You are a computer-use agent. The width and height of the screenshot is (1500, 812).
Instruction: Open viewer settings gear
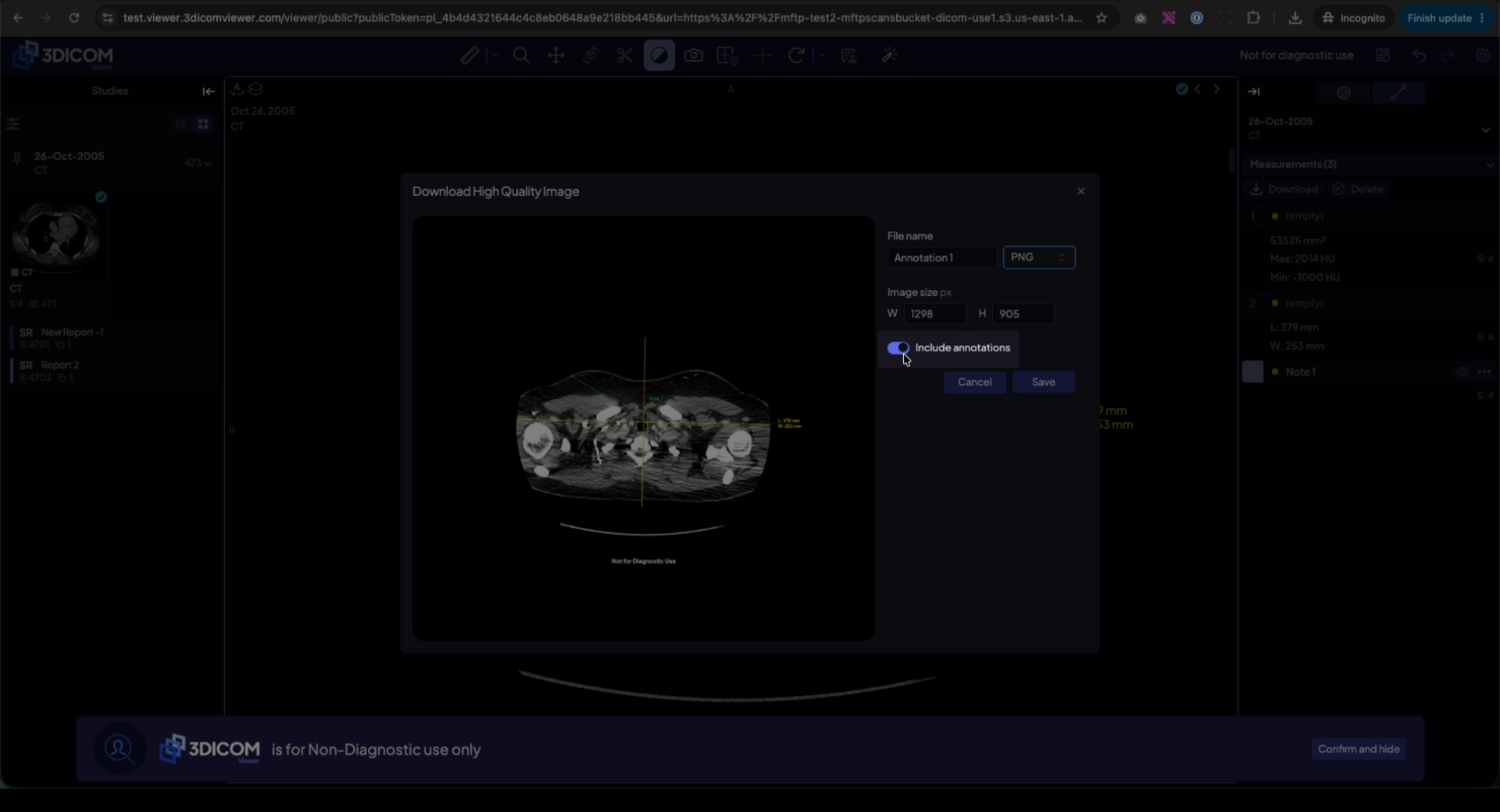tap(1482, 55)
